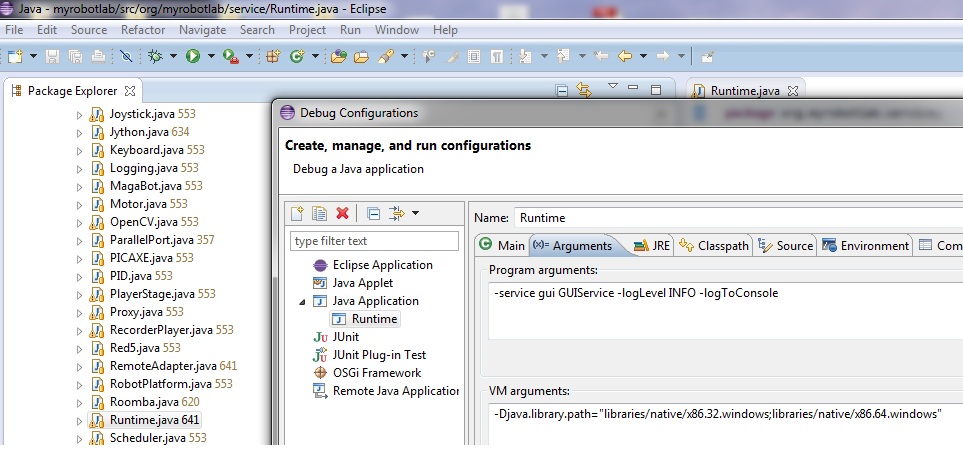This screenshot has width=963, height=455.
Task: Click inside the Program arguments text box
Action: pyautogui.click(x=726, y=310)
